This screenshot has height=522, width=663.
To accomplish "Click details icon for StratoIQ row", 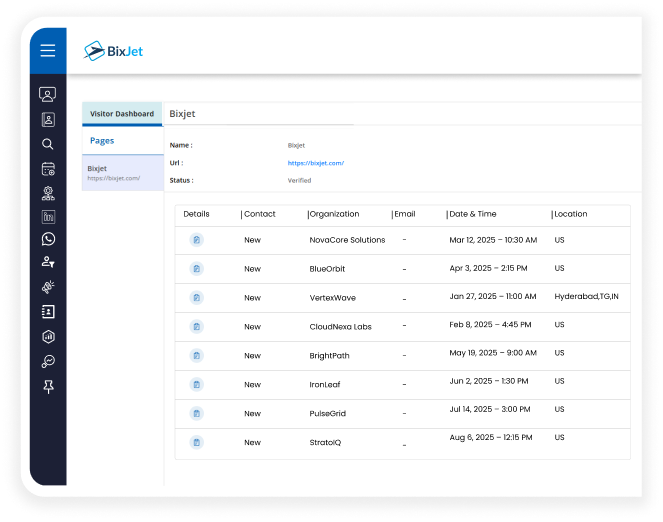I will 196,442.
